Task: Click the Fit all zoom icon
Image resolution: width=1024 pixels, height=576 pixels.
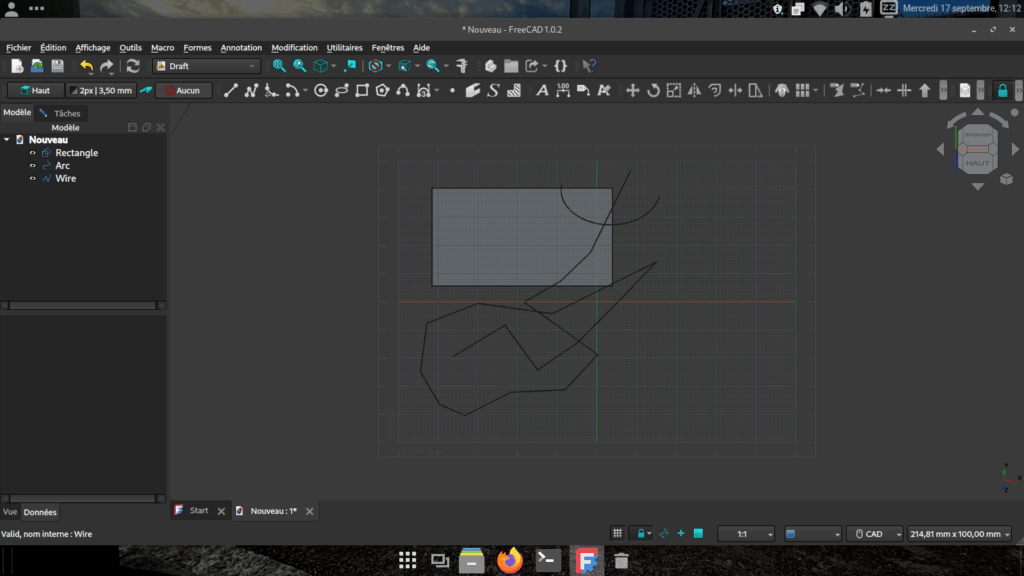Action: coord(279,66)
